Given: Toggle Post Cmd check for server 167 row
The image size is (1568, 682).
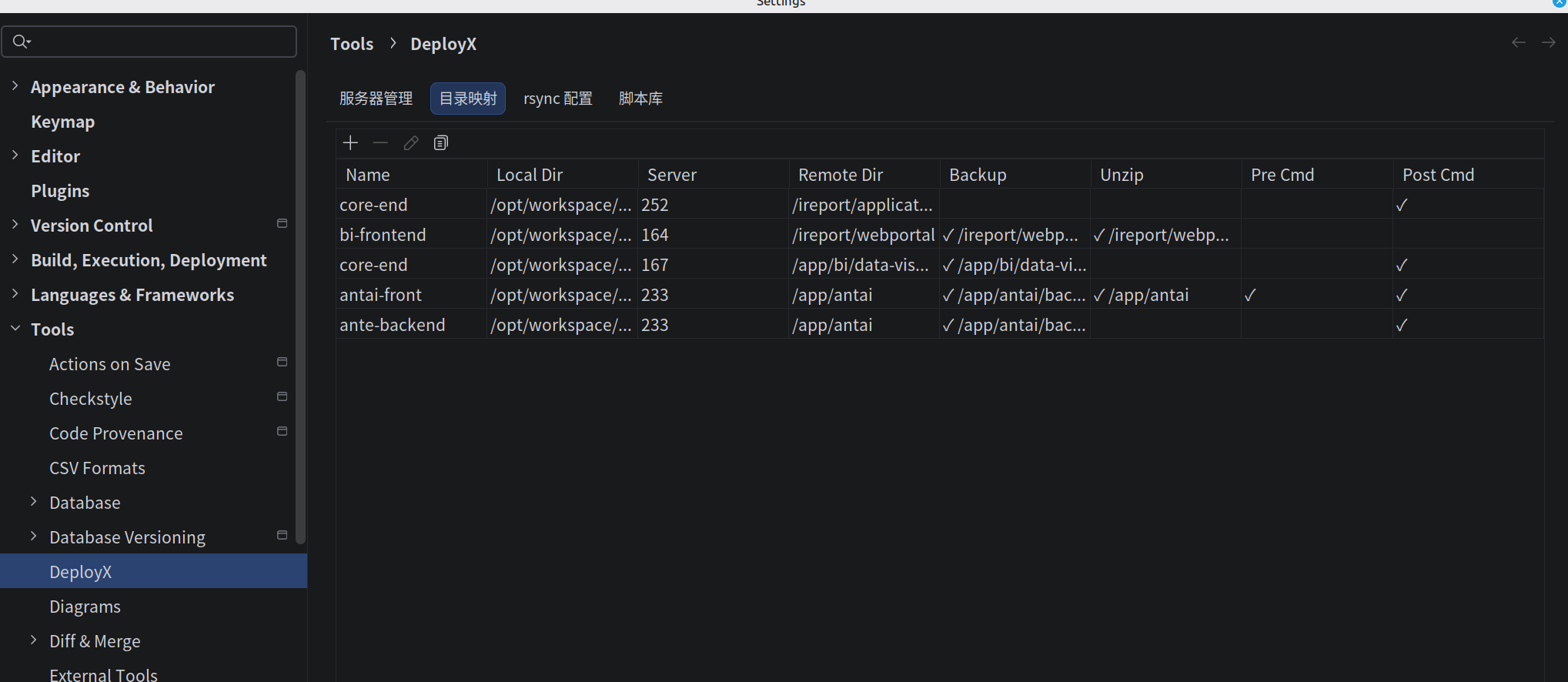Looking at the screenshot, I should coord(1402,265).
